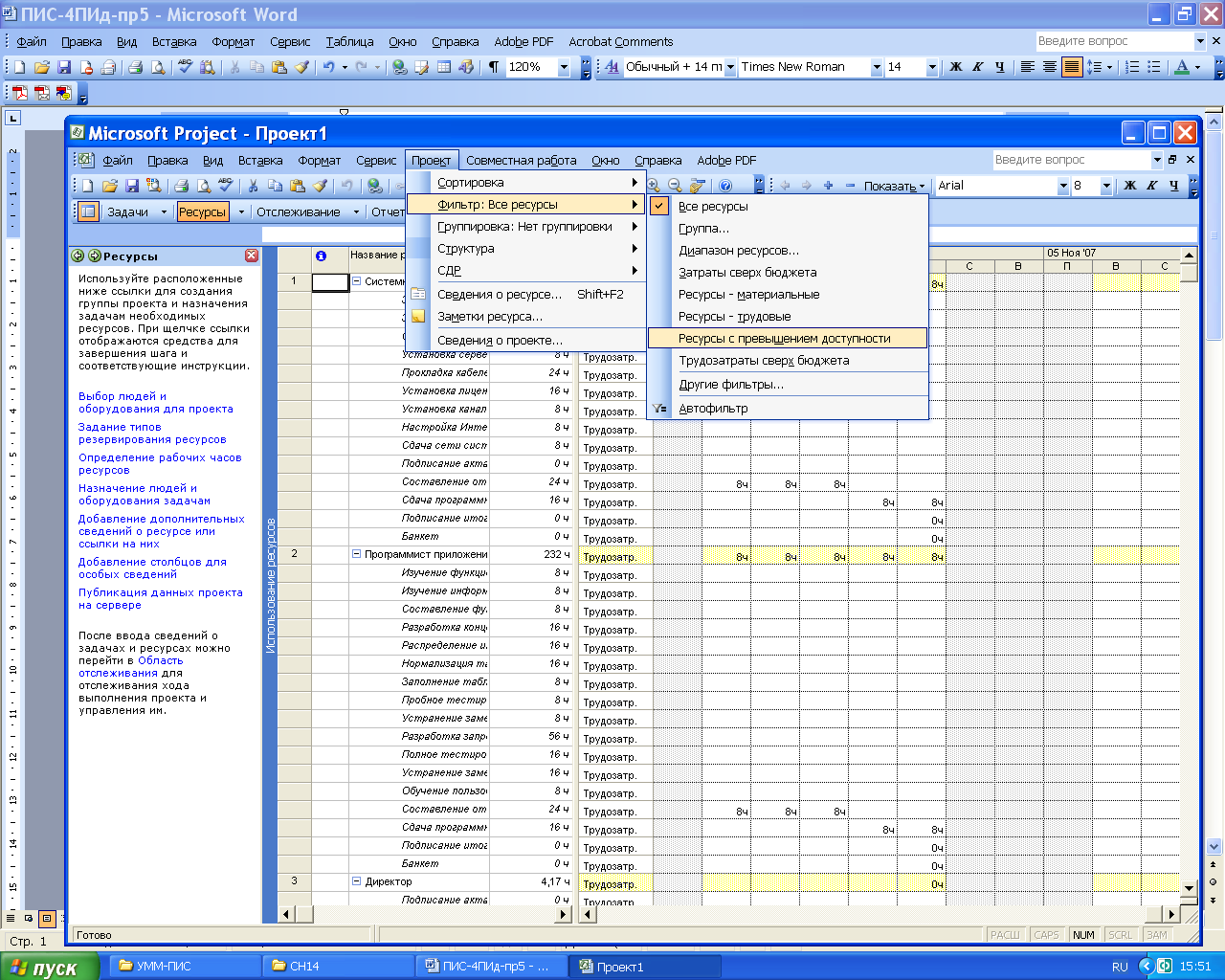
Task: Collapse Директор resource group
Action: tap(356, 881)
